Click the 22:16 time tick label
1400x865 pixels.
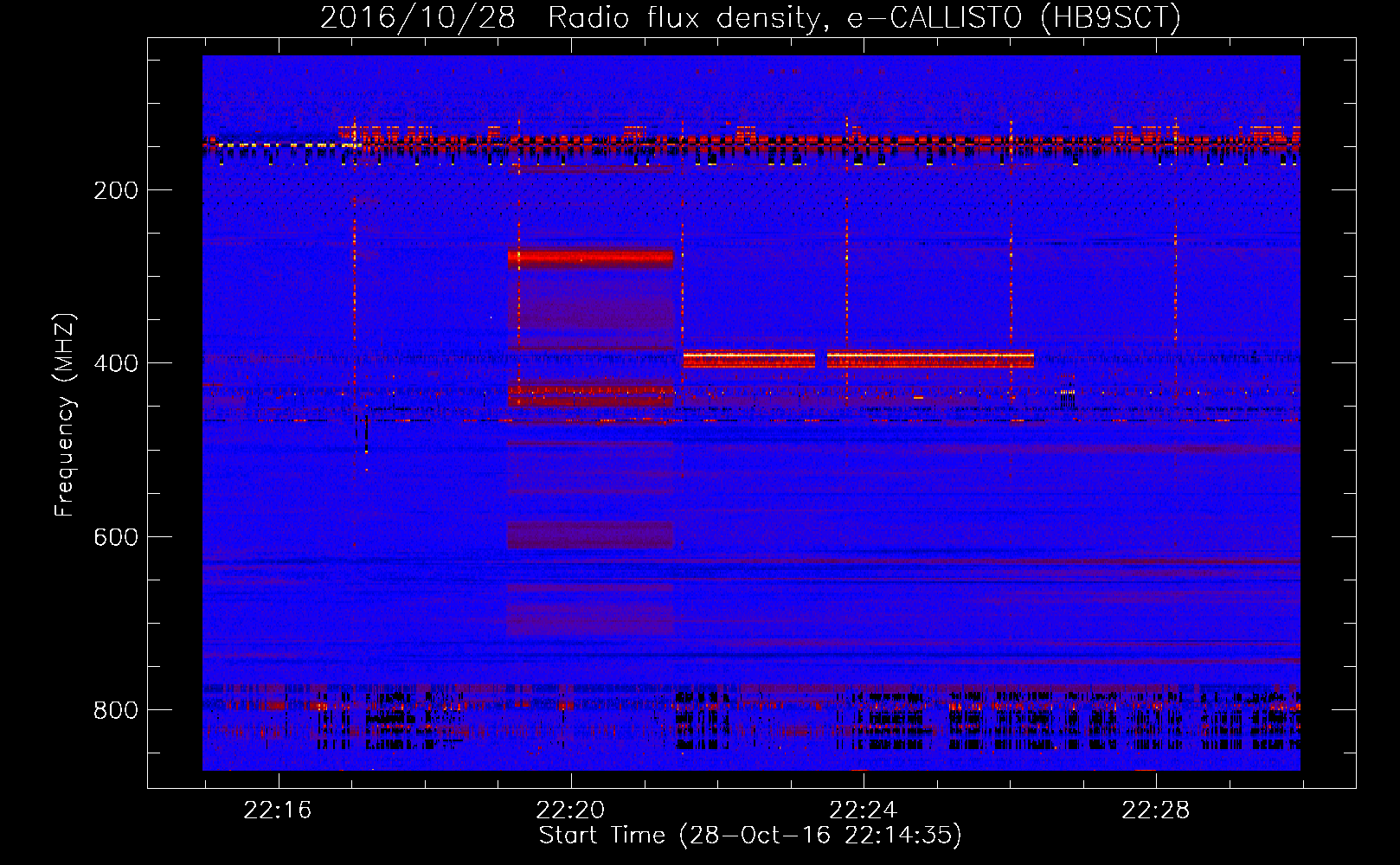[x=277, y=811]
